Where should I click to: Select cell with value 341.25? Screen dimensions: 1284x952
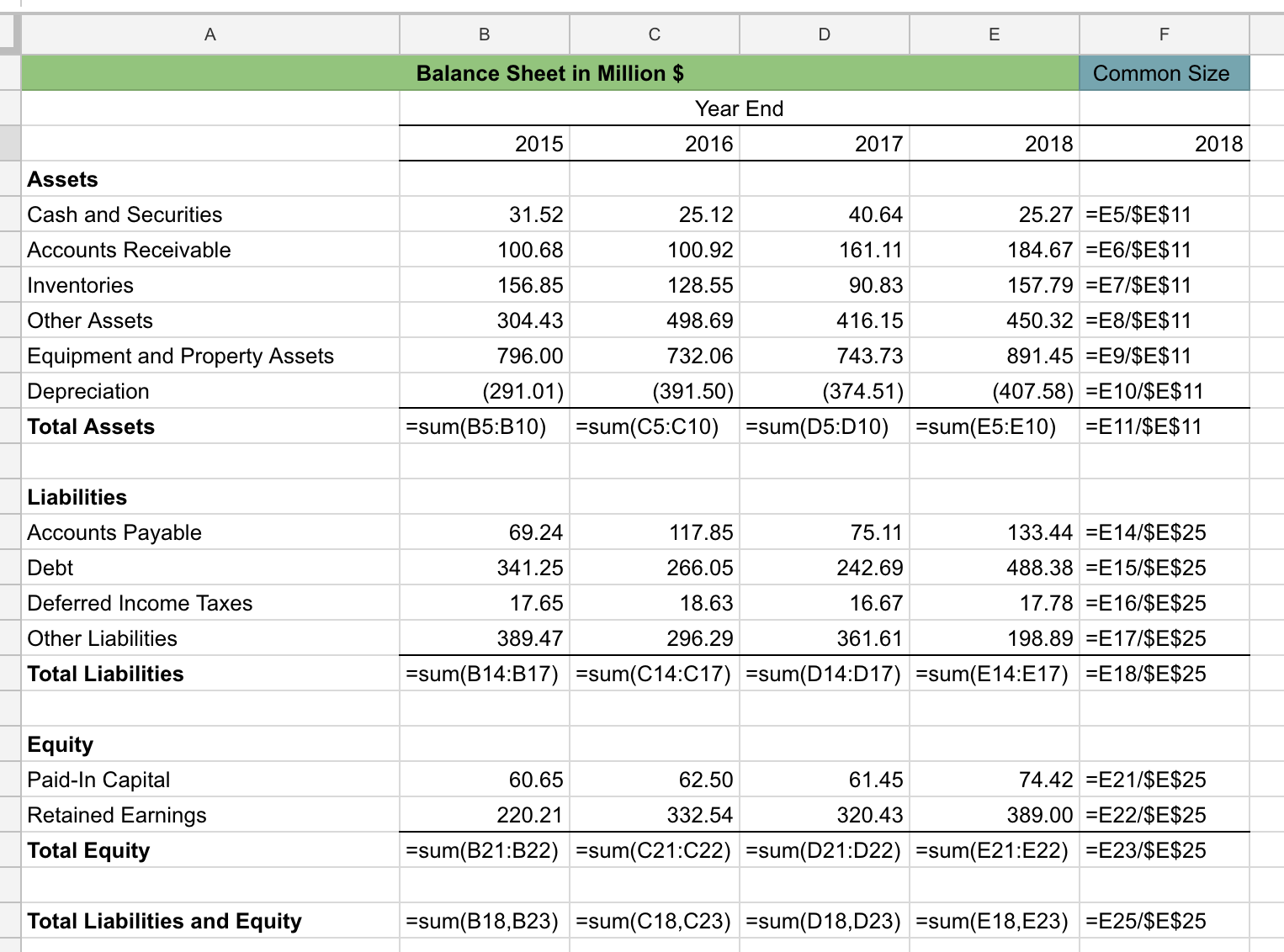(x=485, y=568)
